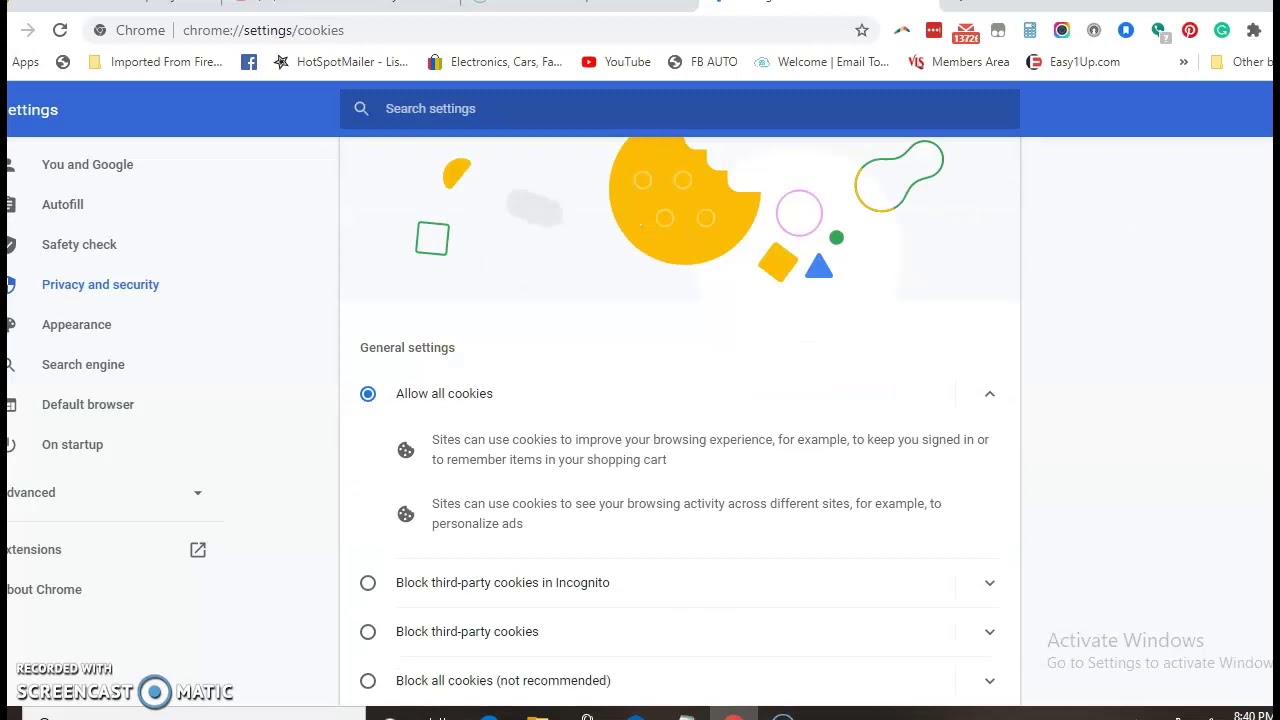Open Search engine settings
This screenshot has height=720, width=1280.
(x=83, y=364)
